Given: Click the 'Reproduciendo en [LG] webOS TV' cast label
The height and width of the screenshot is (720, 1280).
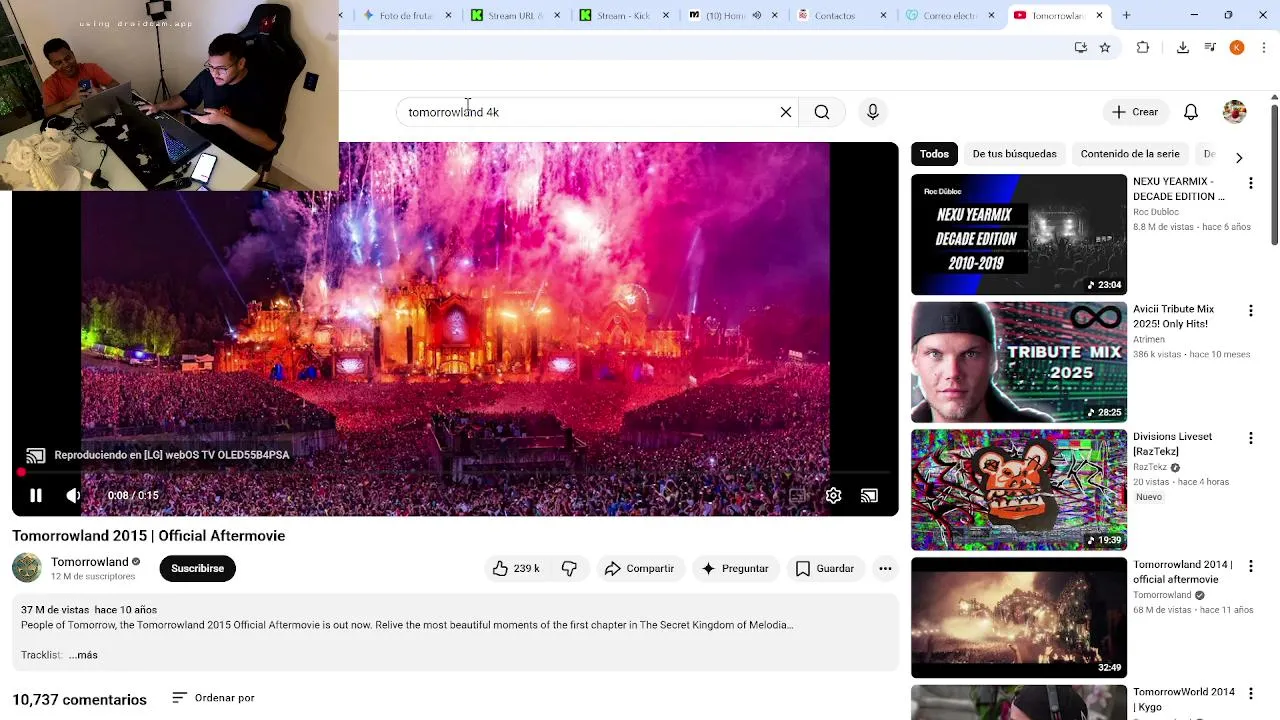Looking at the screenshot, I should coord(171,455).
